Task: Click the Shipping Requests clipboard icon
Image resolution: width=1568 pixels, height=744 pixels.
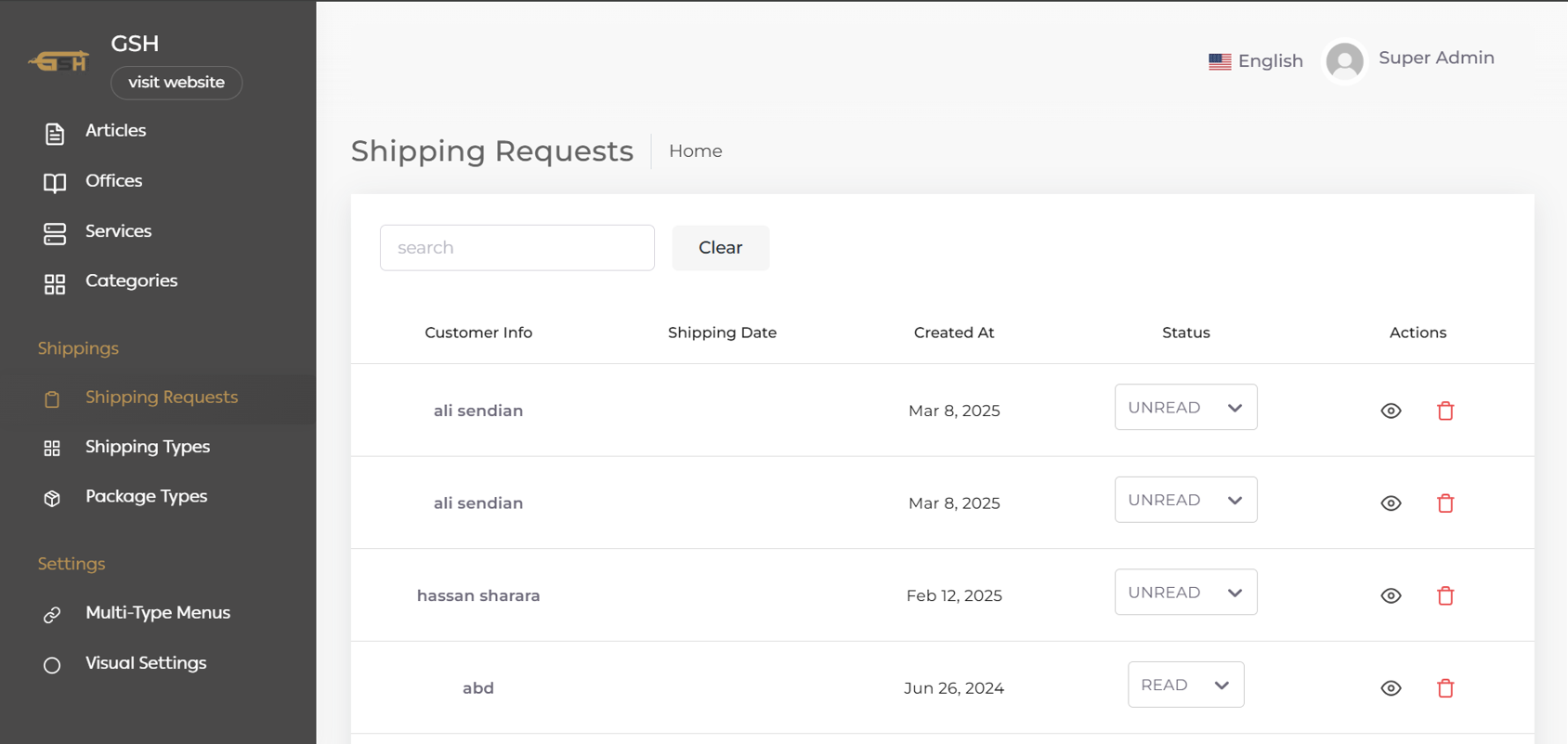Action: pos(52,399)
